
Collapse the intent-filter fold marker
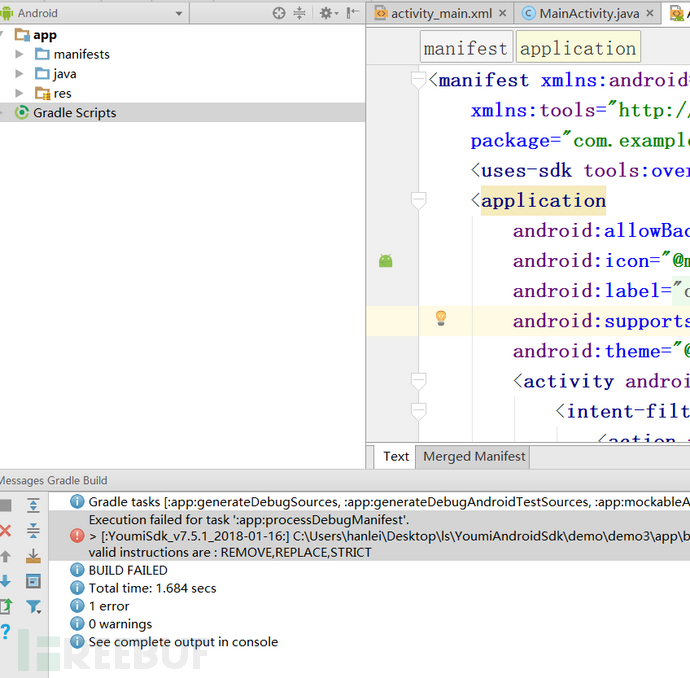click(418, 411)
